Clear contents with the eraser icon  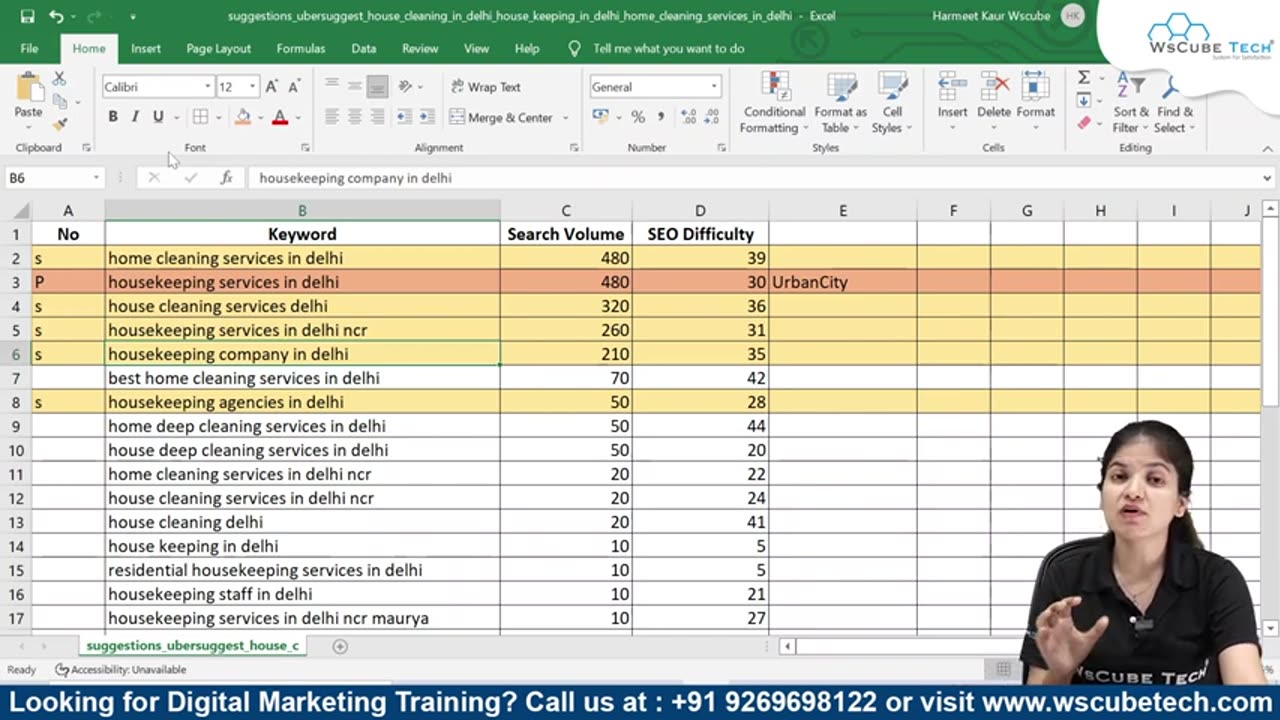click(x=1084, y=124)
